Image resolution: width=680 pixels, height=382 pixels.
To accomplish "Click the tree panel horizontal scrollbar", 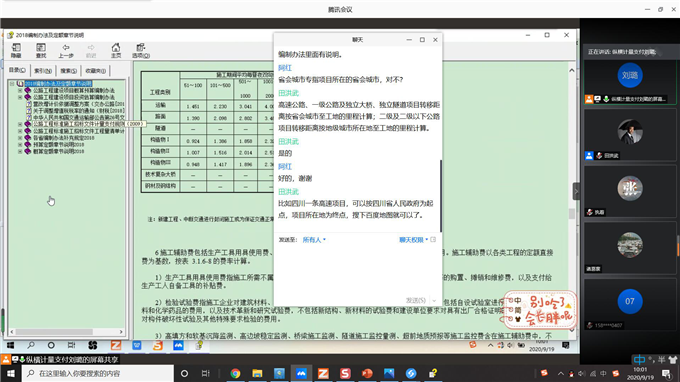I will [54, 332].
